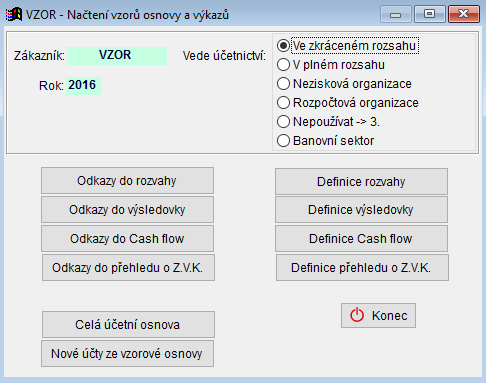Click 'Definice rozvahy' button
The width and height of the screenshot is (486, 383).
[x=361, y=182]
